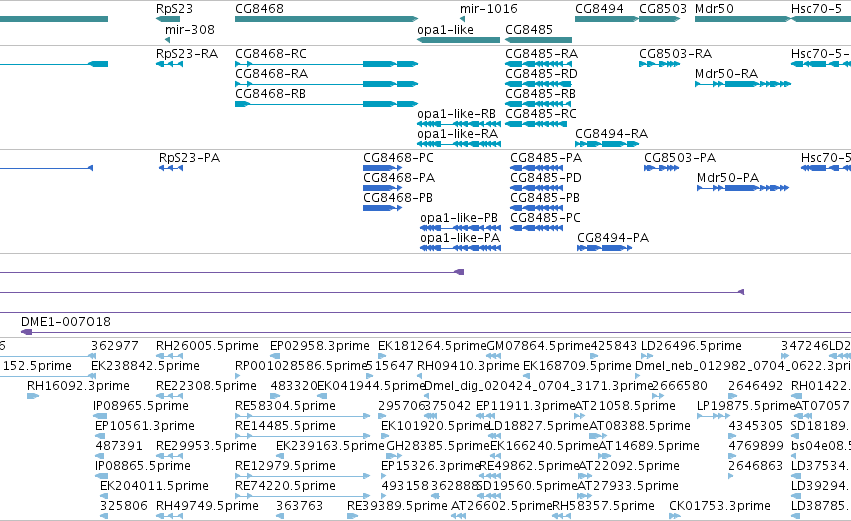This screenshot has height=521, width=851.
Task: Open the CG8485-RC transcript label
Action: (x=541, y=114)
